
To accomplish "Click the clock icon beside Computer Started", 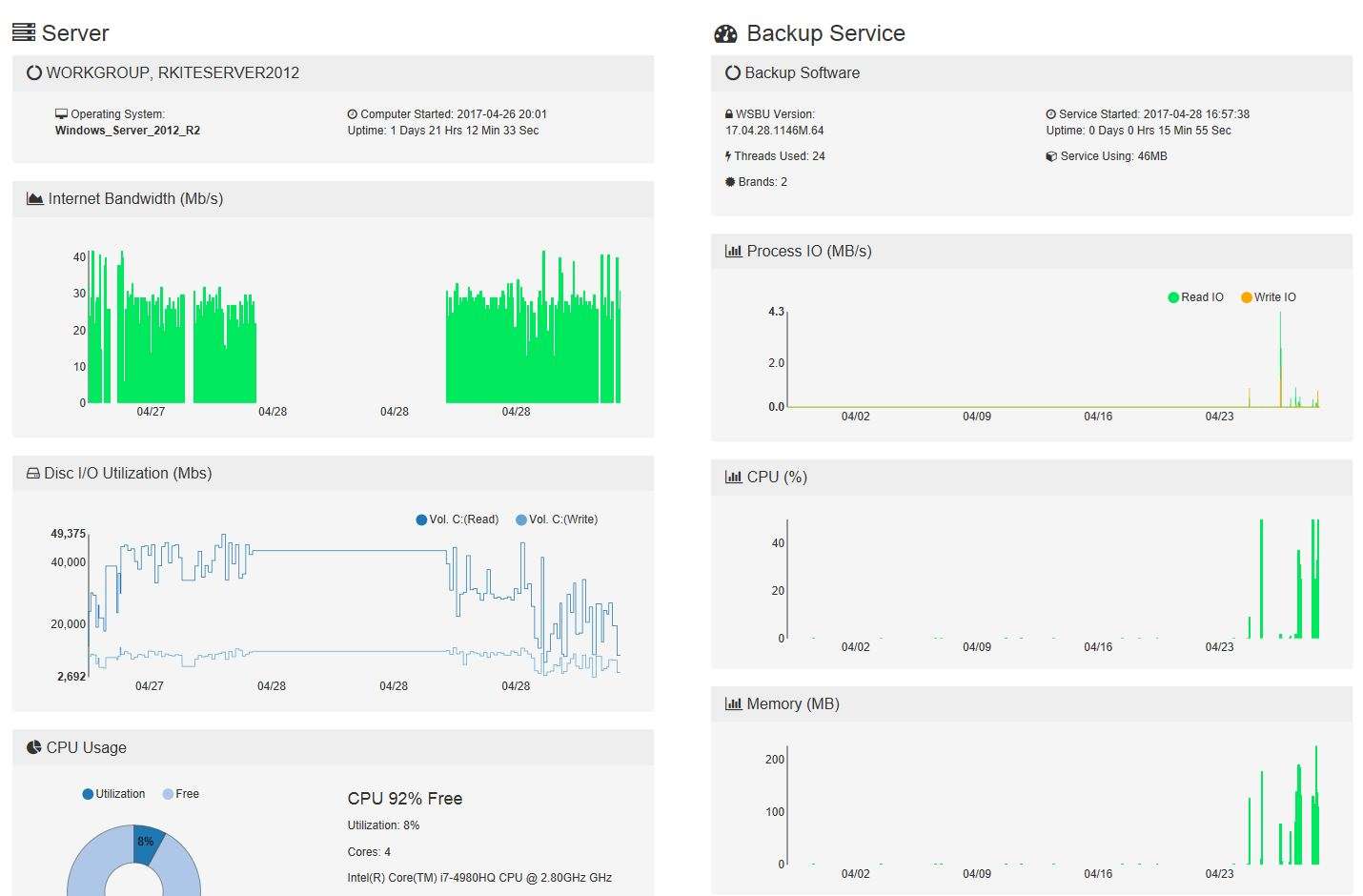I will tap(353, 113).
